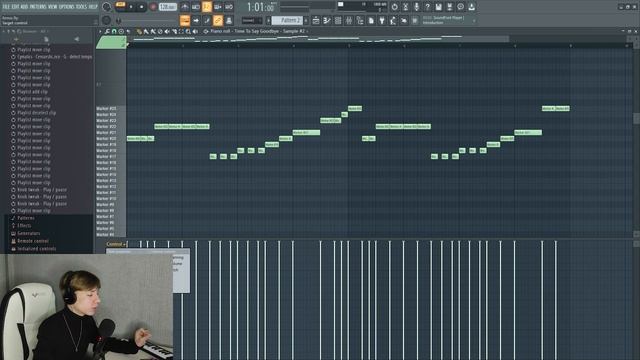Select next pattern with right arrow
The height and width of the screenshot is (360, 640).
click(x=306, y=20)
